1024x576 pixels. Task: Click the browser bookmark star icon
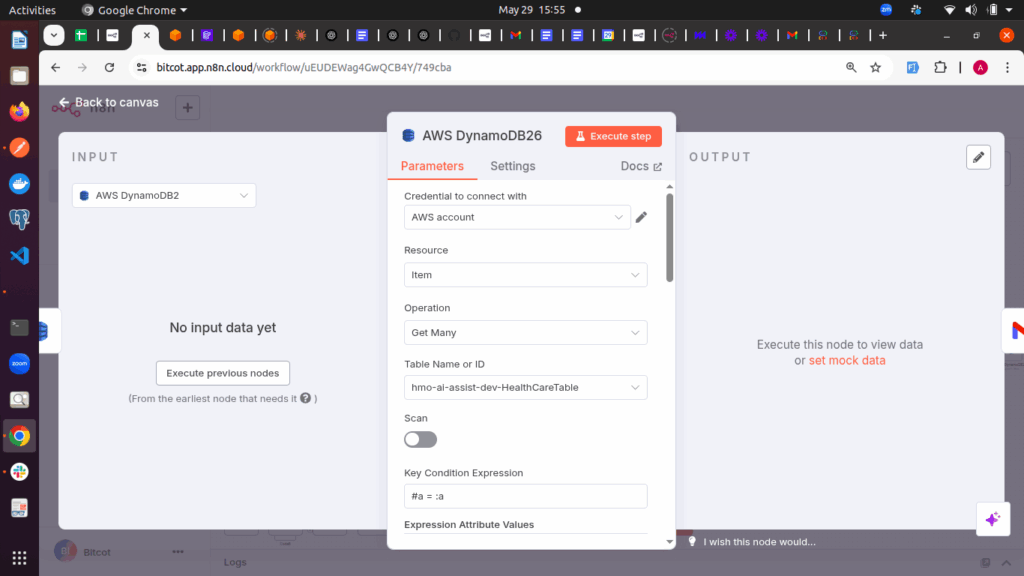876,68
